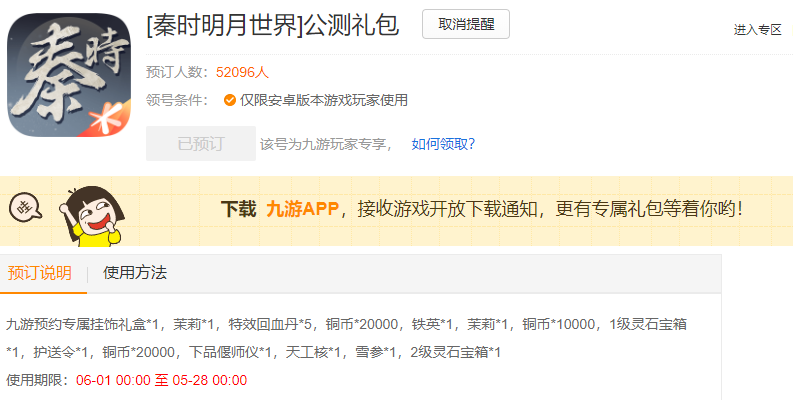Click the 九游APP download link in banner
Image resolution: width=793 pixels, height=400 pixels.
302,208
